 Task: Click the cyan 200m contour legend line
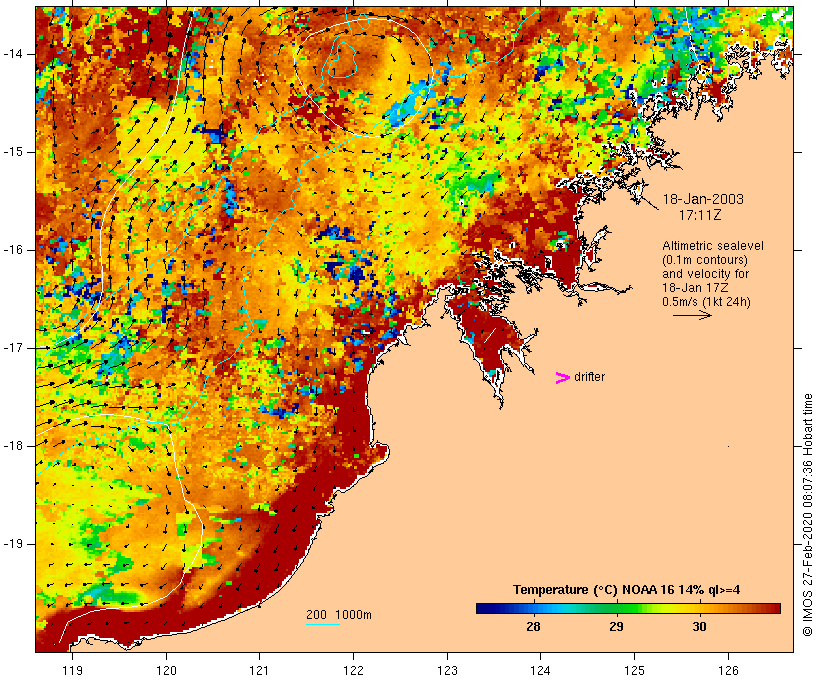[323, 624]
